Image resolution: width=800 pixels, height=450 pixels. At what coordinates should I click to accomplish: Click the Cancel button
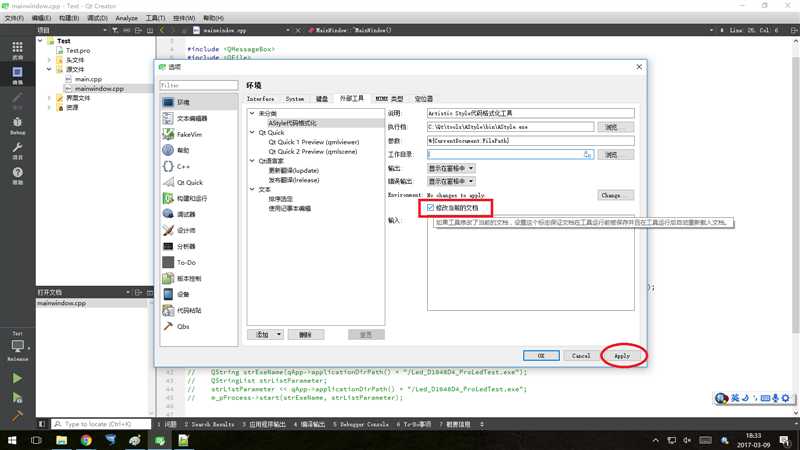coord(581,356)
